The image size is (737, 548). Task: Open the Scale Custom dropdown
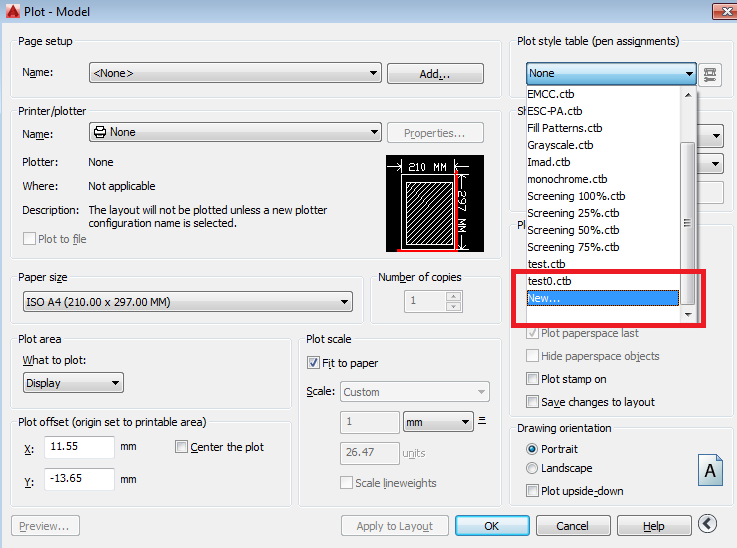coord(415,391)
